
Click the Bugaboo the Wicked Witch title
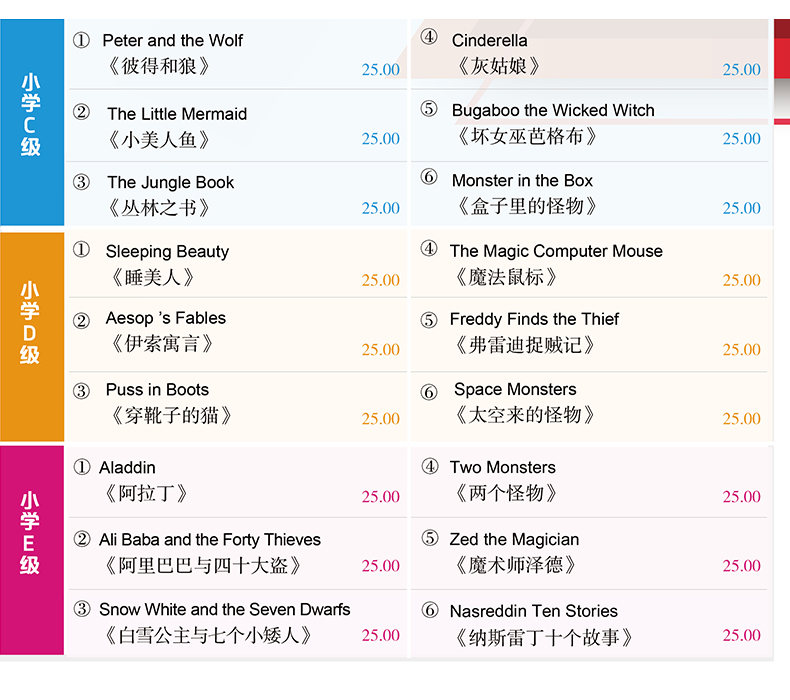pos(553,110)
